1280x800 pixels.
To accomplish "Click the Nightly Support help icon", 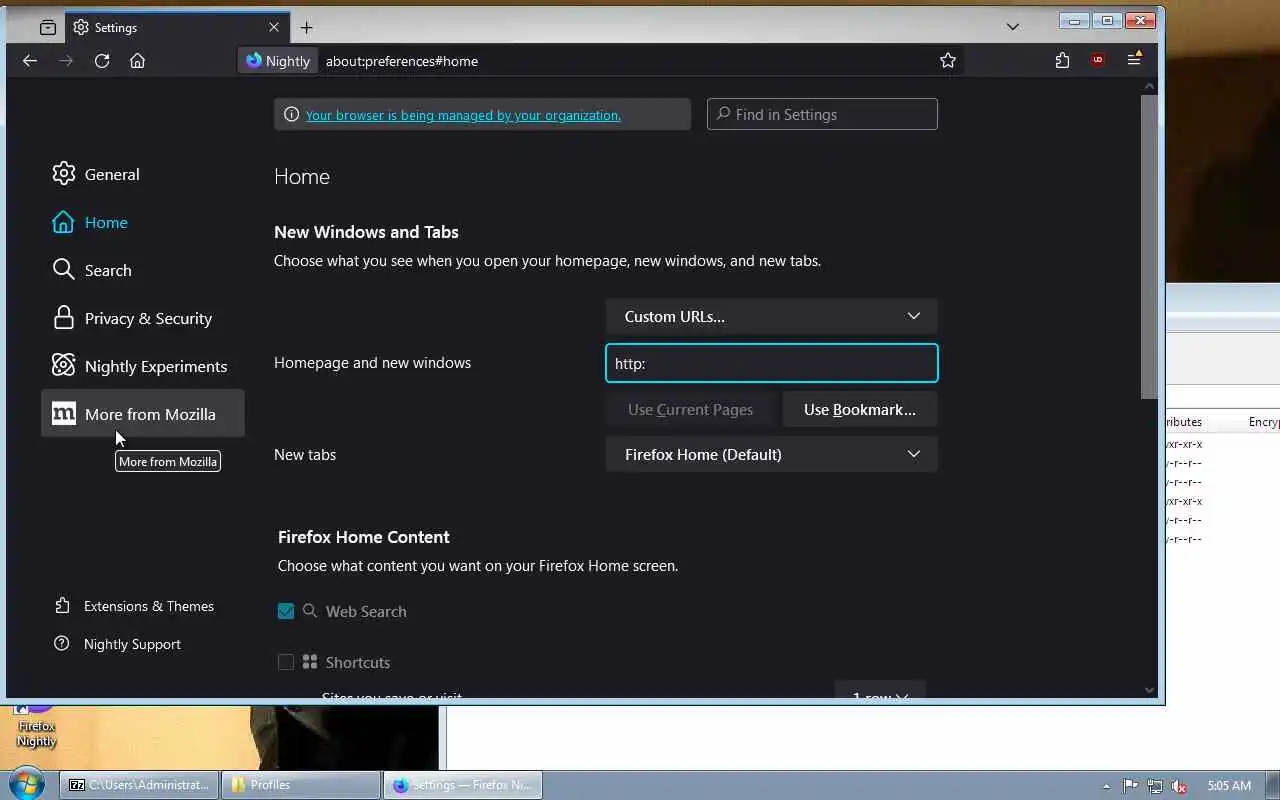I will pyautogui.click(x=62, y=644).
